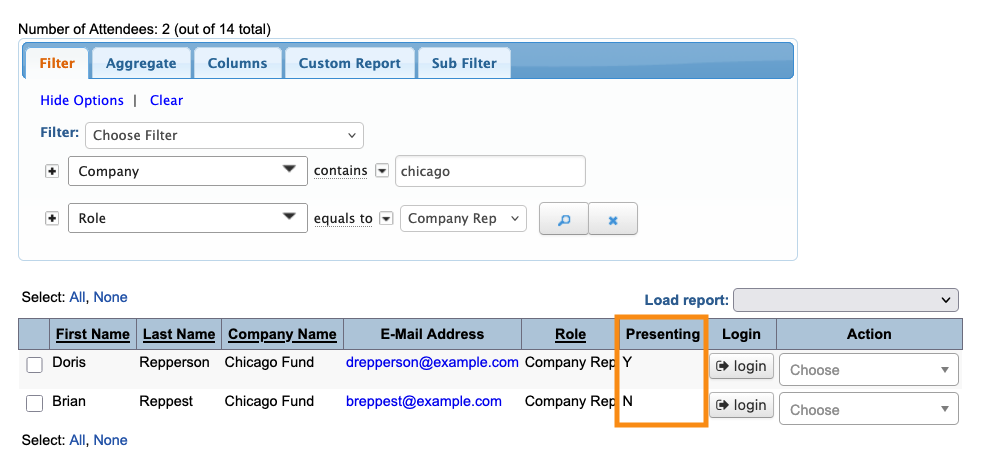Screen dimensions: 989x474
Task: Click the 'equals to' operator text
Action: click(343, 218)
